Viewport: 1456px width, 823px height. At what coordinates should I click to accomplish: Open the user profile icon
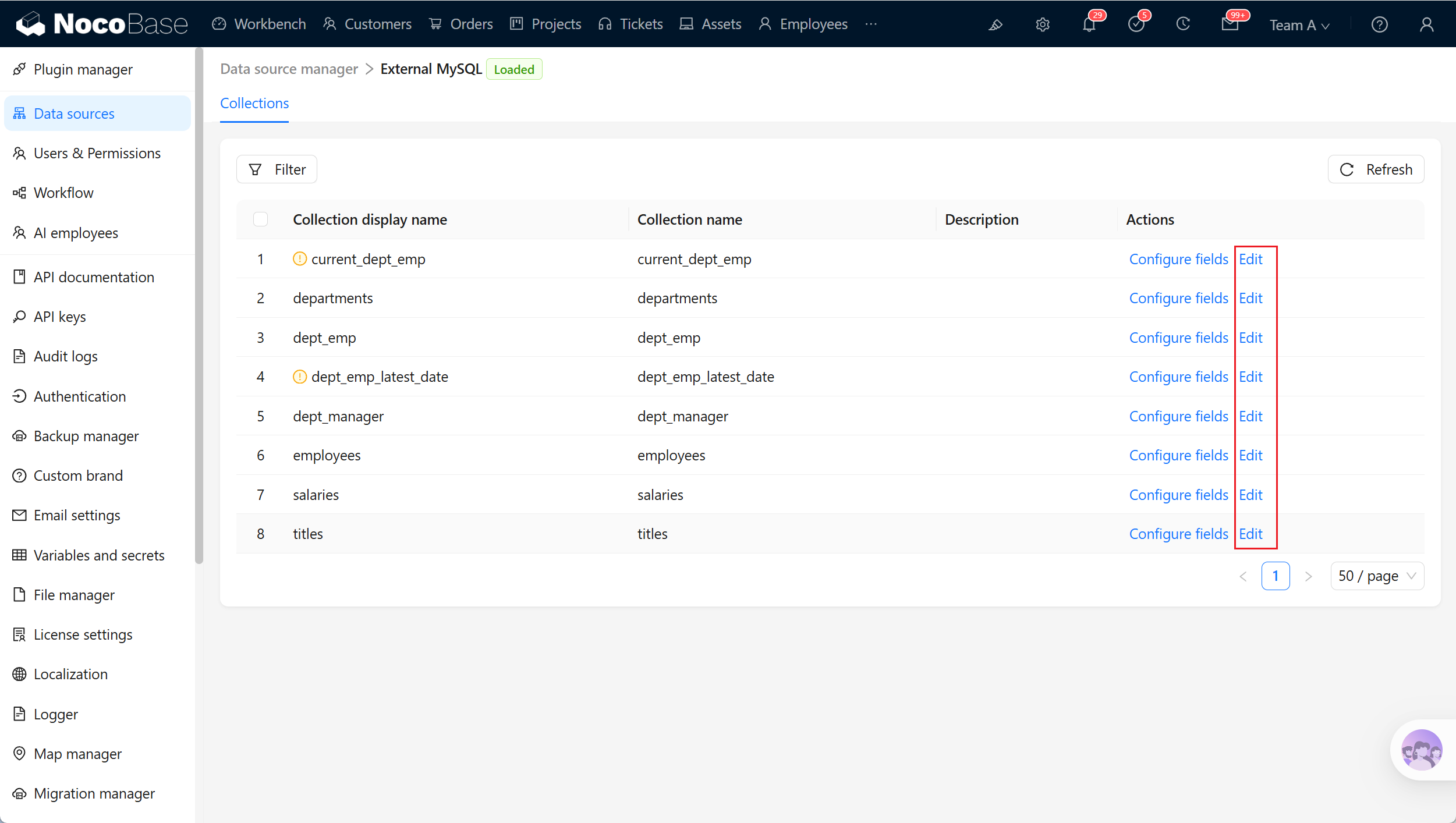coord(1426,24)
